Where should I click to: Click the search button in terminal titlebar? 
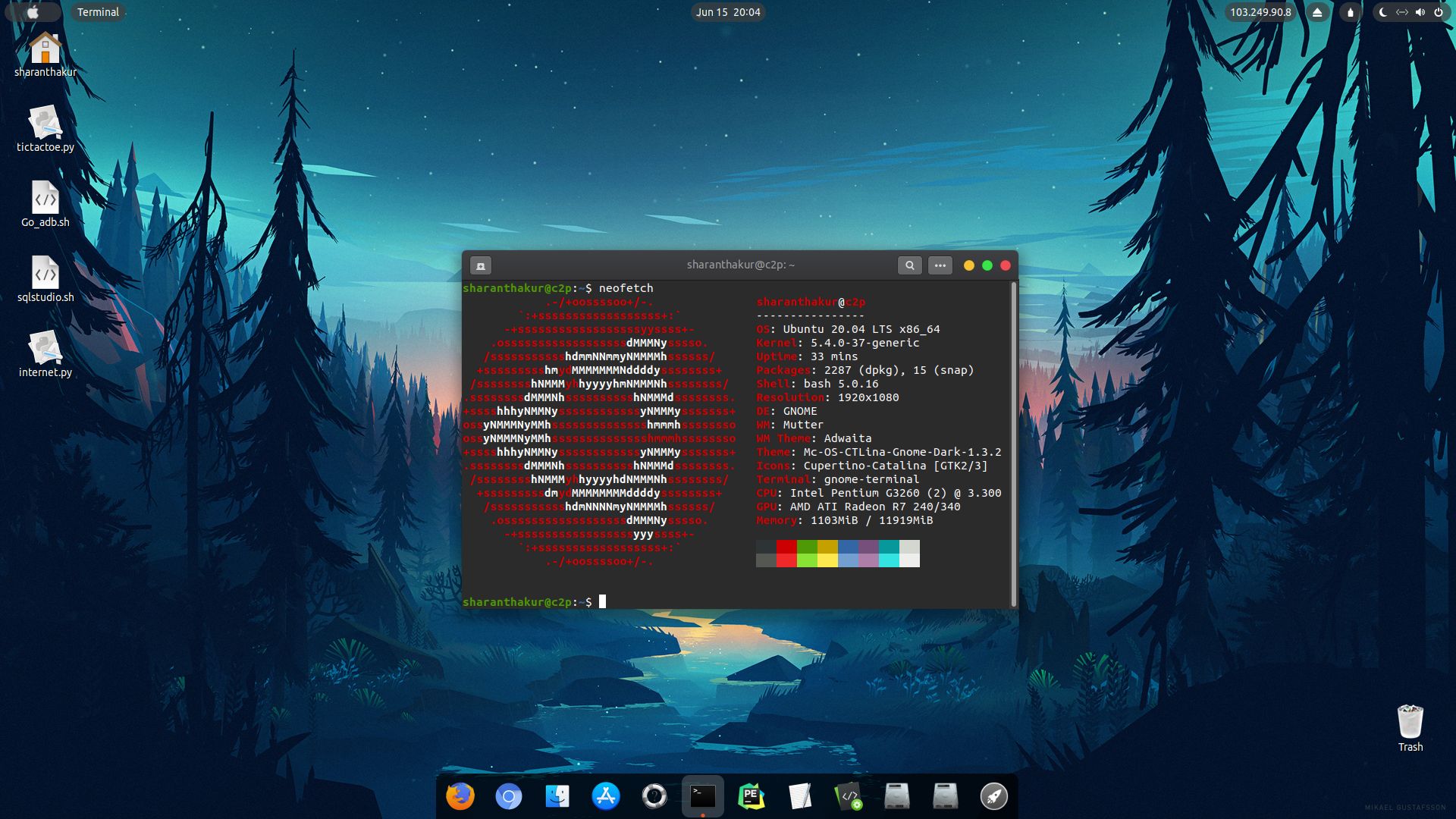(910, 265)
